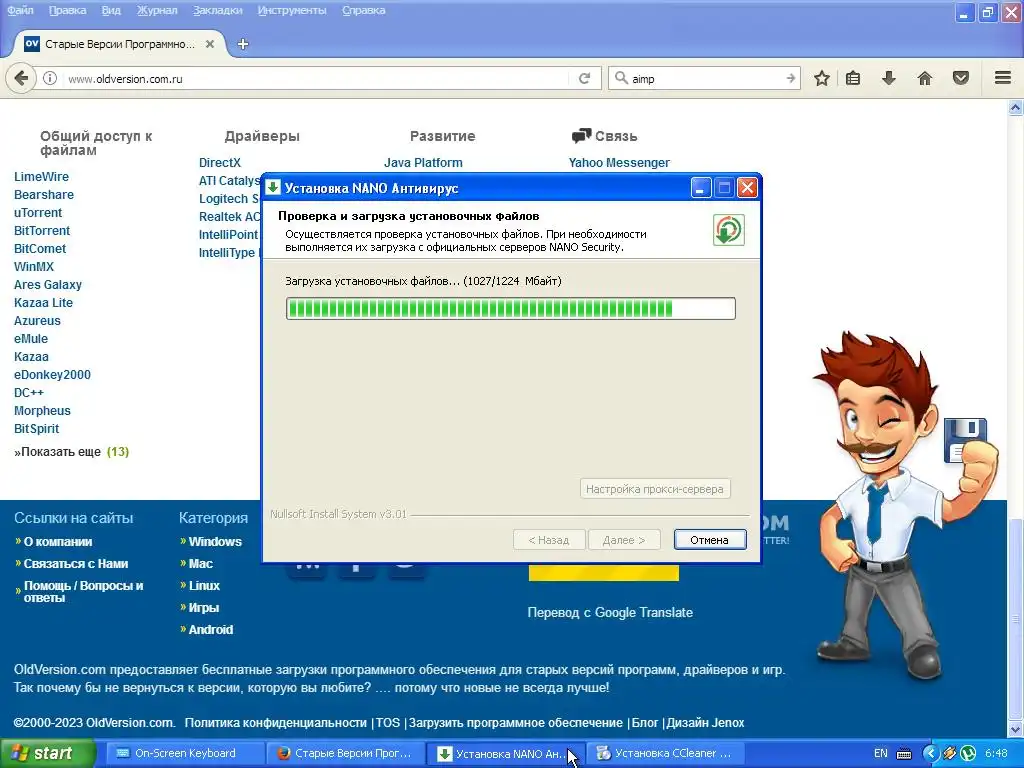Switch to Установка CCleaner taskbar item

click(x=665, y=753)
